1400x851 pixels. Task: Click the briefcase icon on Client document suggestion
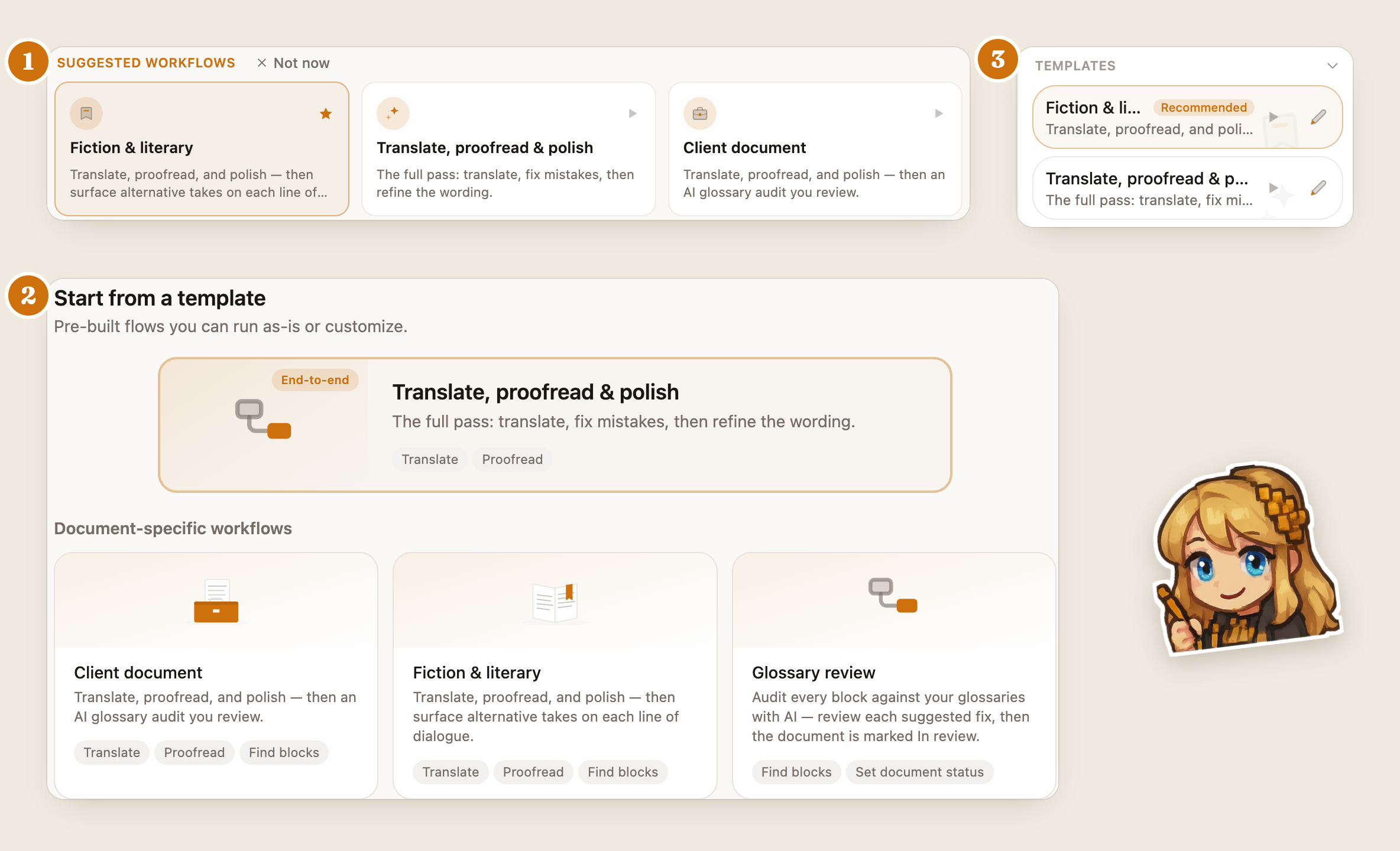[700, 113]
